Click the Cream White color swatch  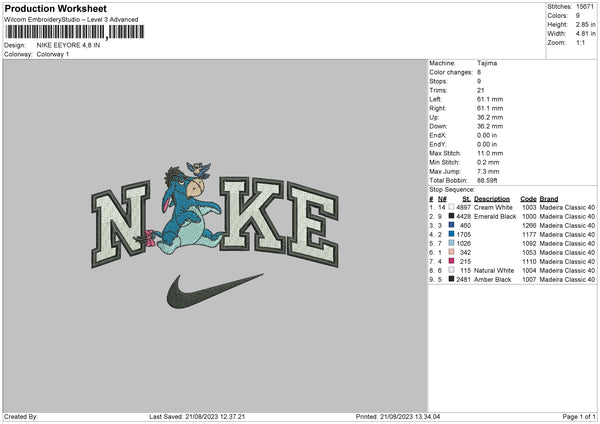pyautogui.click(x=452, y=207)
